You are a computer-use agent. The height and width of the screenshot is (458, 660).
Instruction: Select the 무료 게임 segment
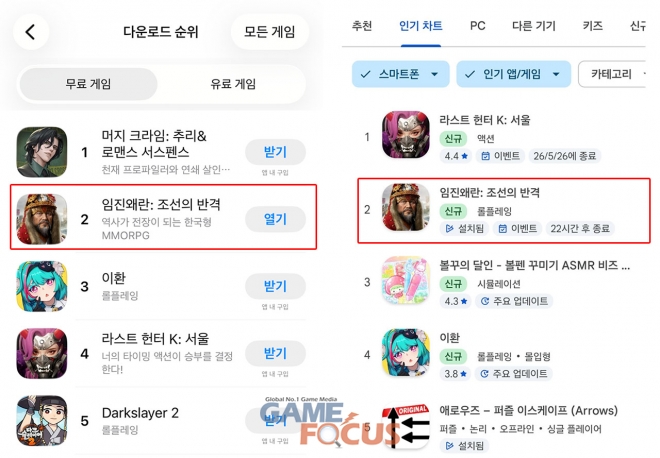(x=88, y=84)
